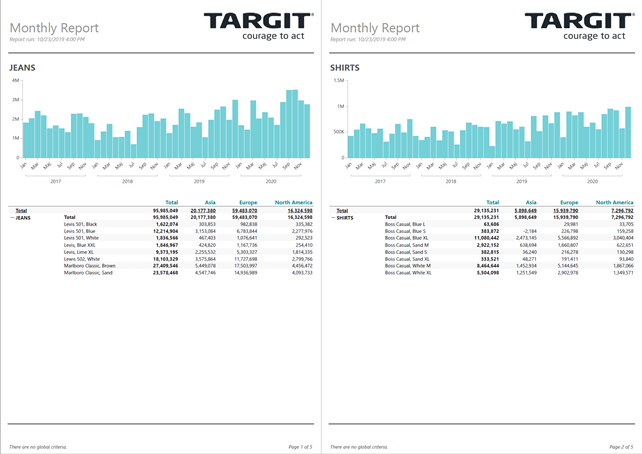Click the 2017 year label under SHIRTS chart
Screen dimensions: 642x454
click(380, 181)
